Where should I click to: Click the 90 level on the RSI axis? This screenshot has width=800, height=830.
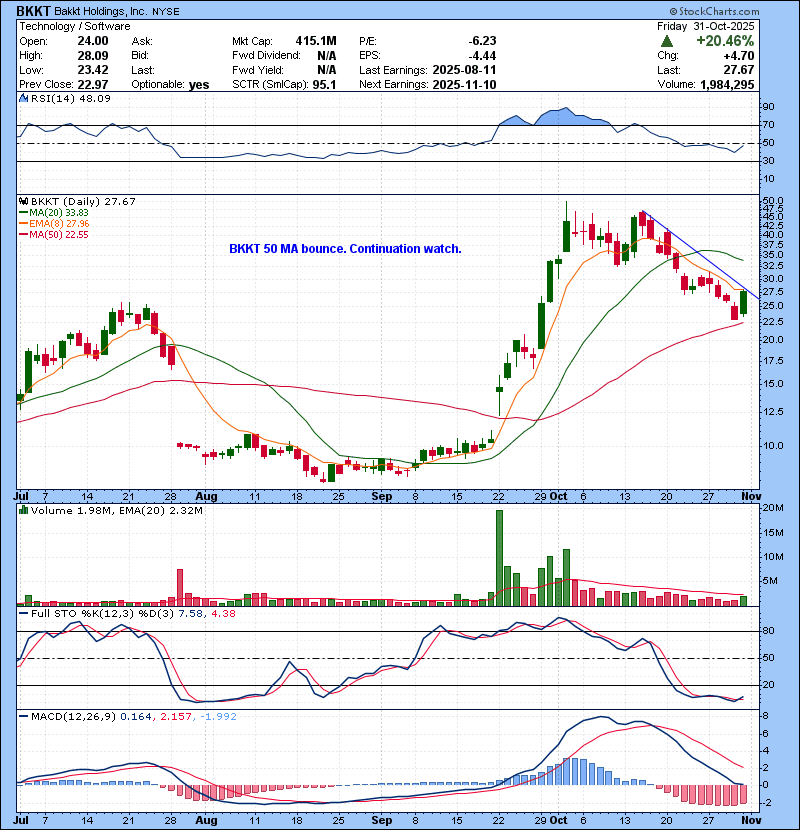pyautogui.click(x=768, y=107)
